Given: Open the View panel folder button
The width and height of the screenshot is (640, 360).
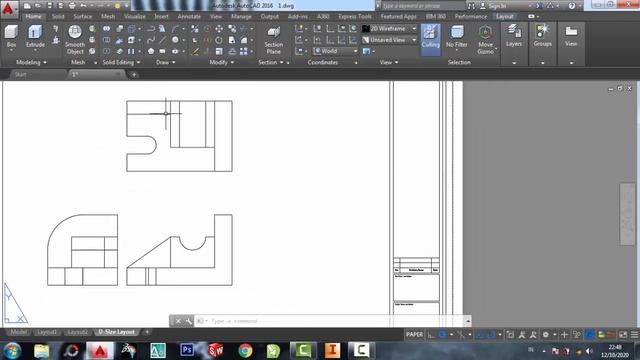Looking at the screenshot, I should pos(571,36).
